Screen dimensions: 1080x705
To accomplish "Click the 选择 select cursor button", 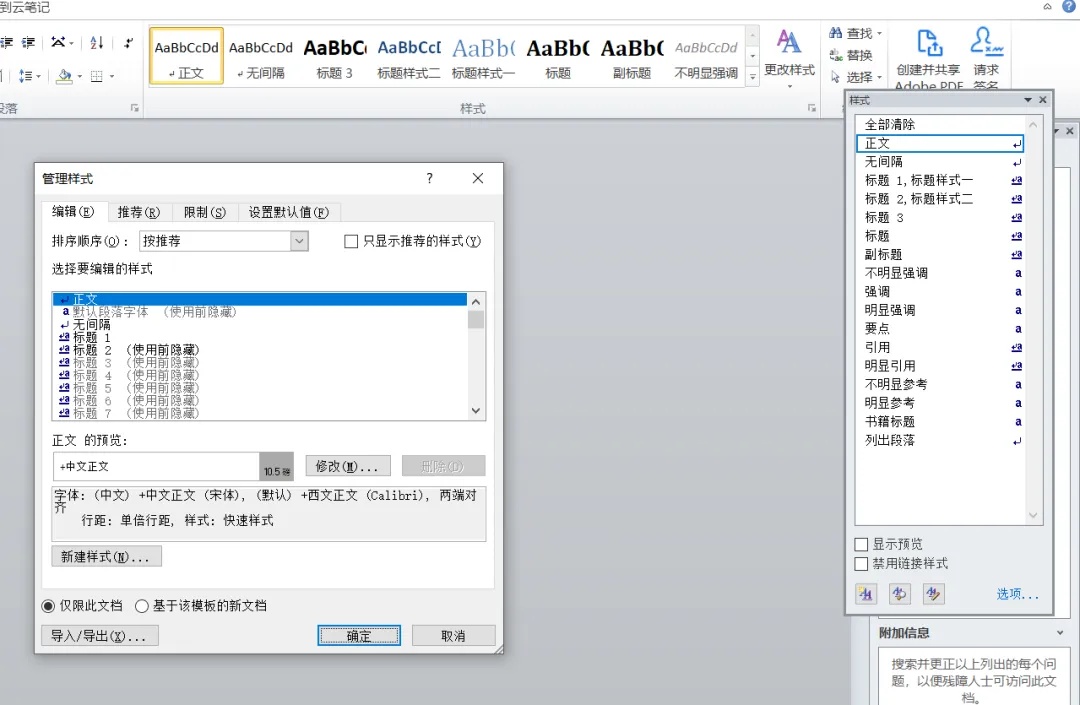I will (x=851, y=77).
